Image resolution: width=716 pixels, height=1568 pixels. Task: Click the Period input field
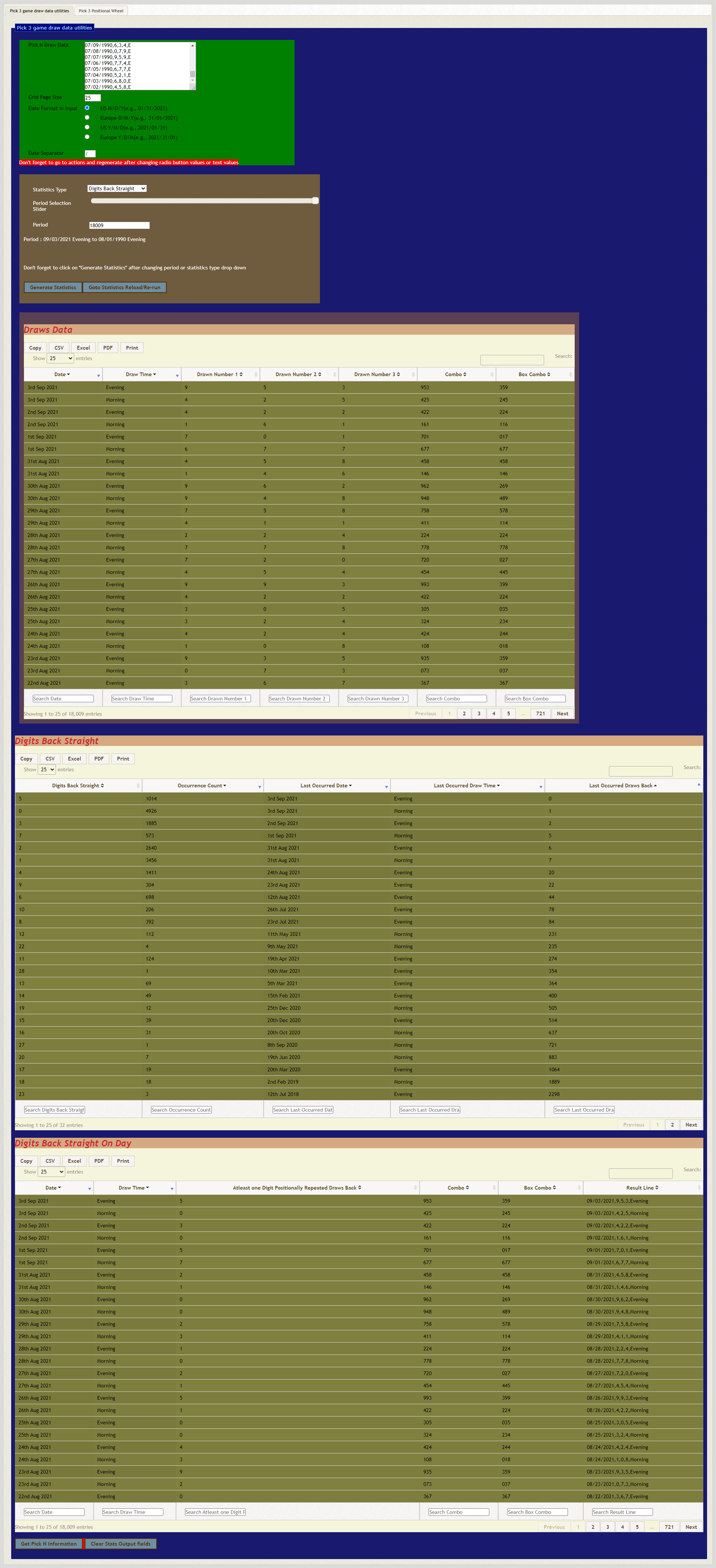point(119,225)
